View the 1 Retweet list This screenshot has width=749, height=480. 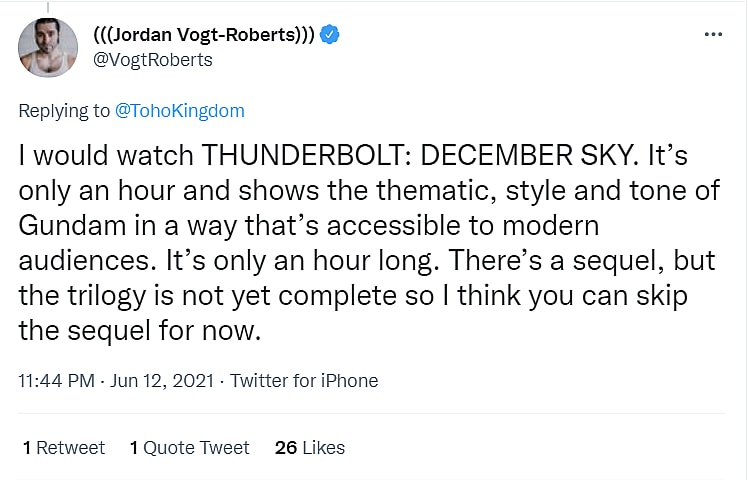(63, 448)
